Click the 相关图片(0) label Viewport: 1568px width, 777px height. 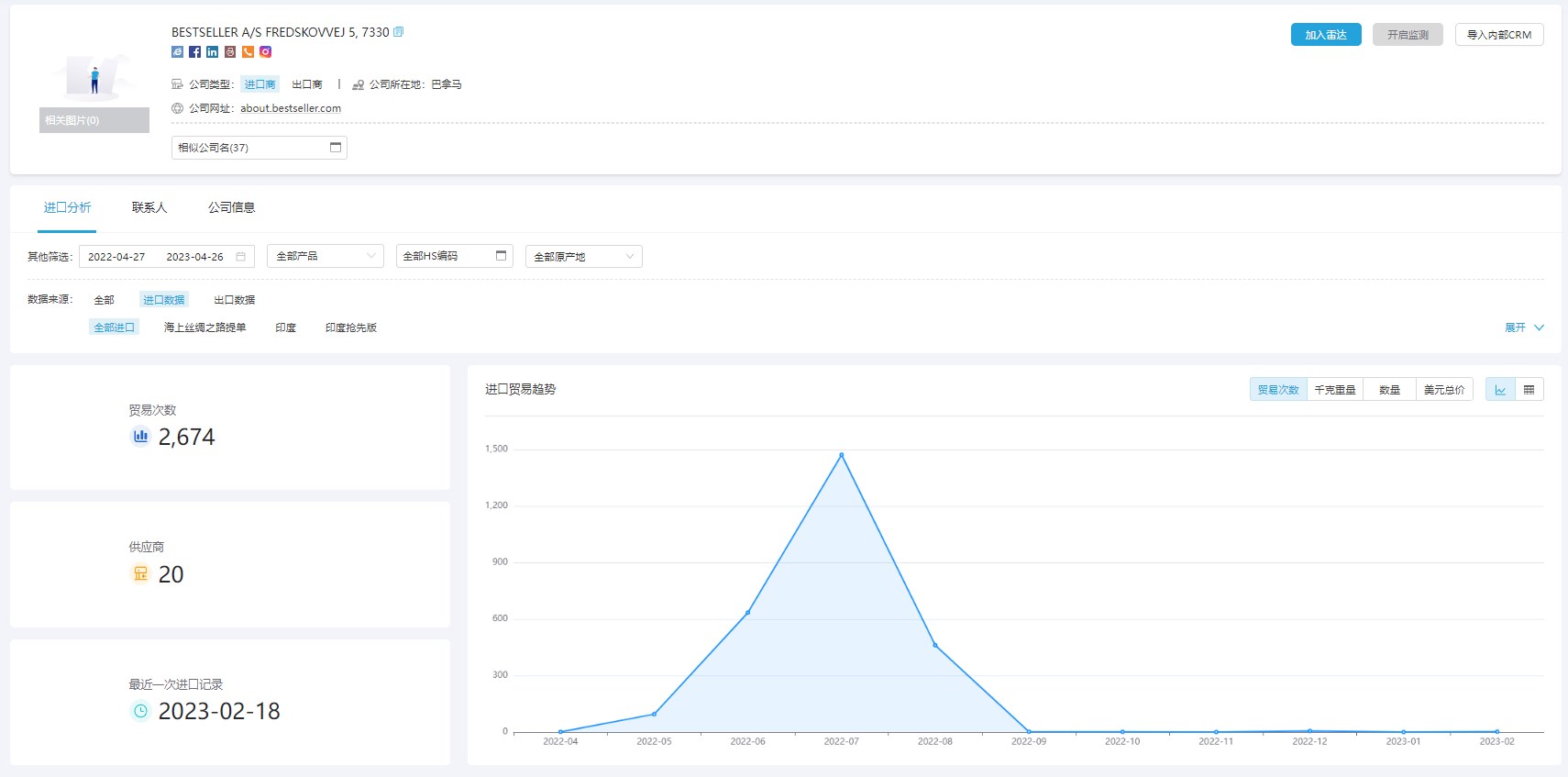[x=94, y=120]
